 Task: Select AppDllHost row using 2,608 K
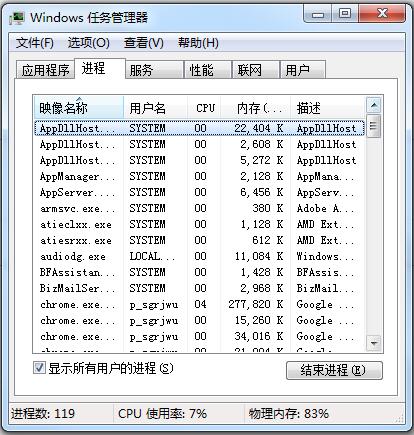199,144
